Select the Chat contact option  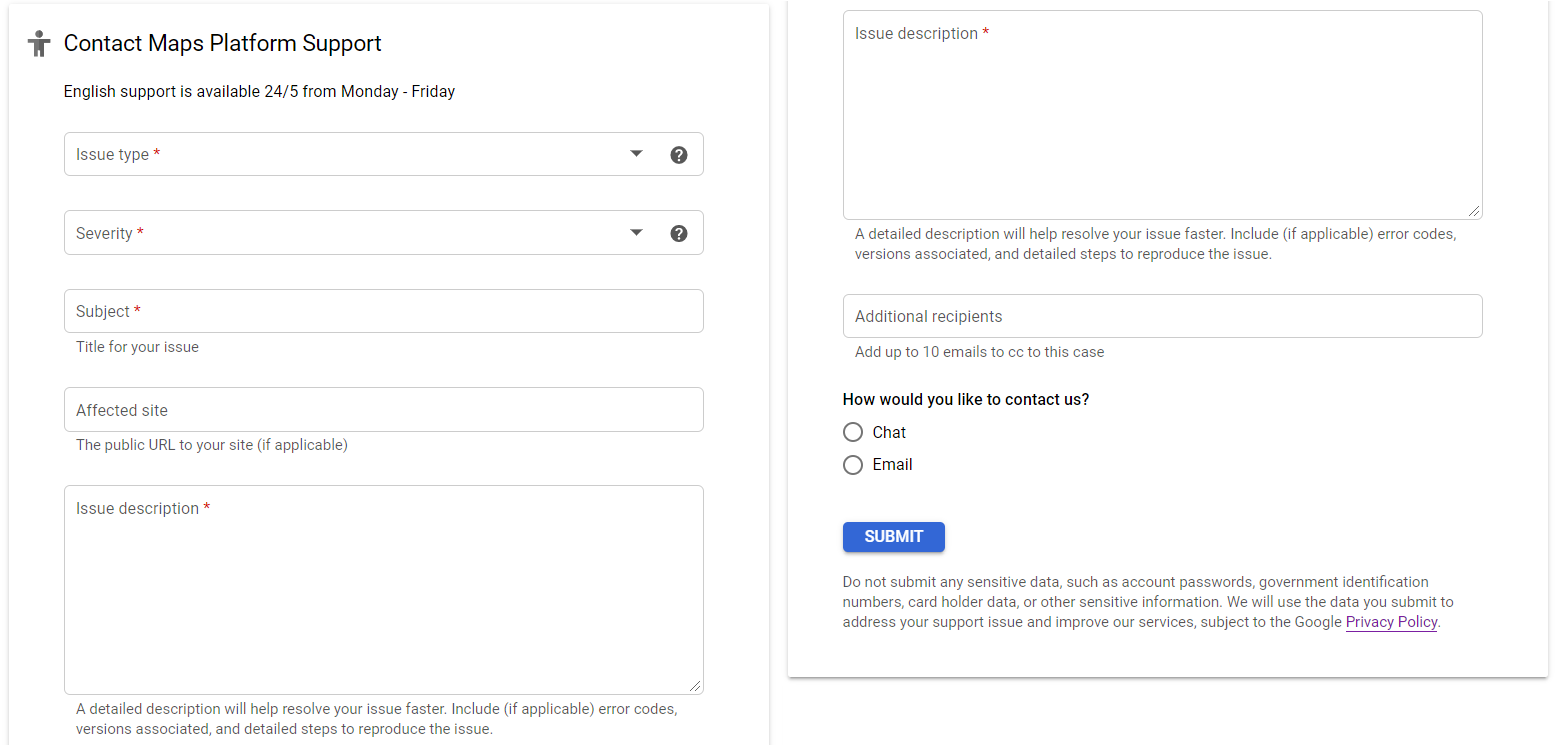(x=853, y=432)
